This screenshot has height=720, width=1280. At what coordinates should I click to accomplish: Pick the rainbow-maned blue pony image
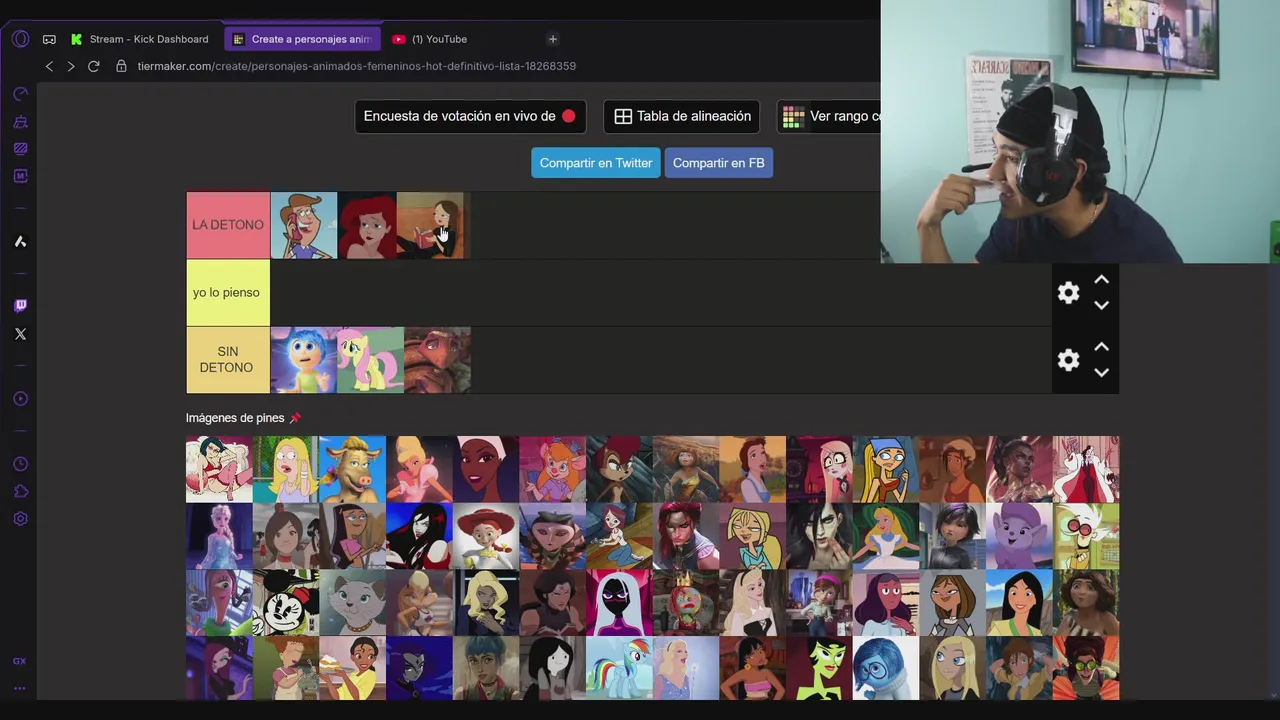click(619, 669)
